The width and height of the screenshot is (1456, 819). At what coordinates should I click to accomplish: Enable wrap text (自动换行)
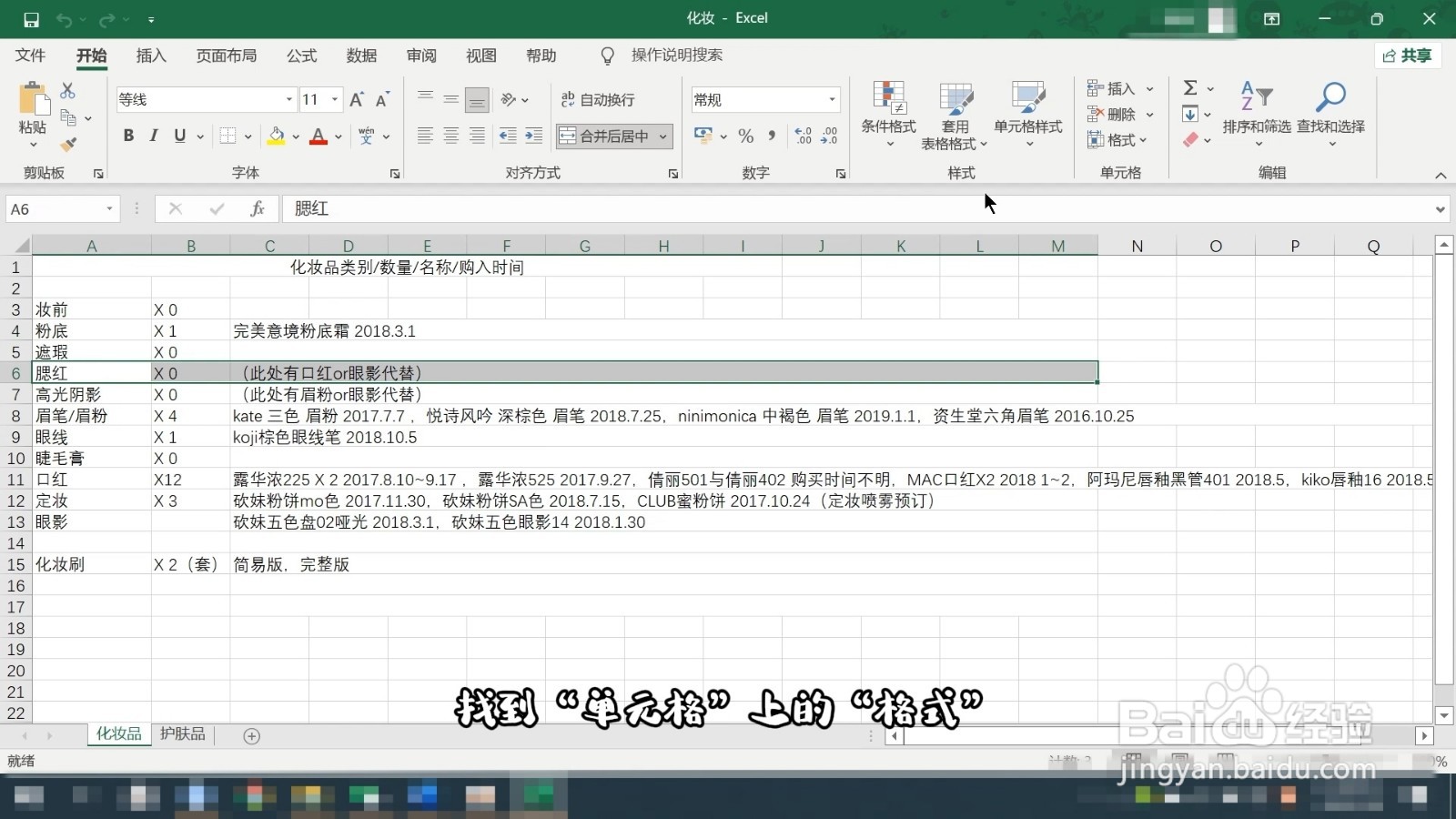tap(598, 99)
